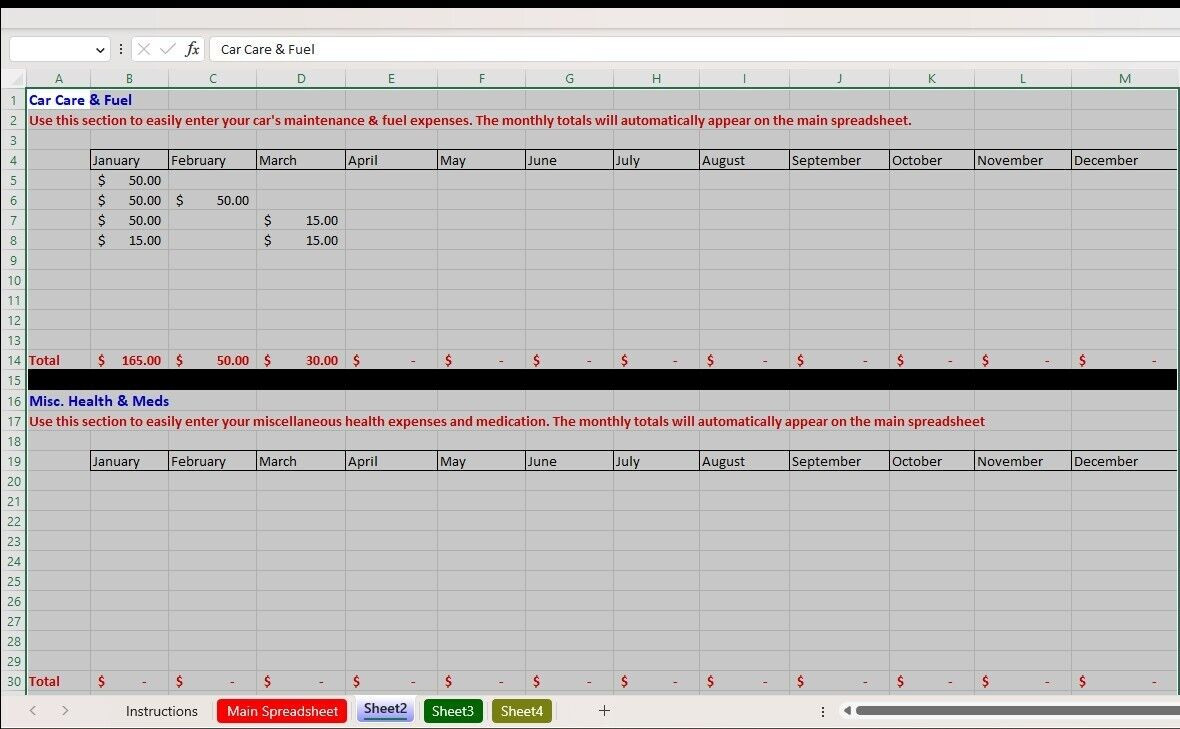This screenshot has height=729, width=1180.
Task: Select the April header in row 4
Action: pos(391,160)
